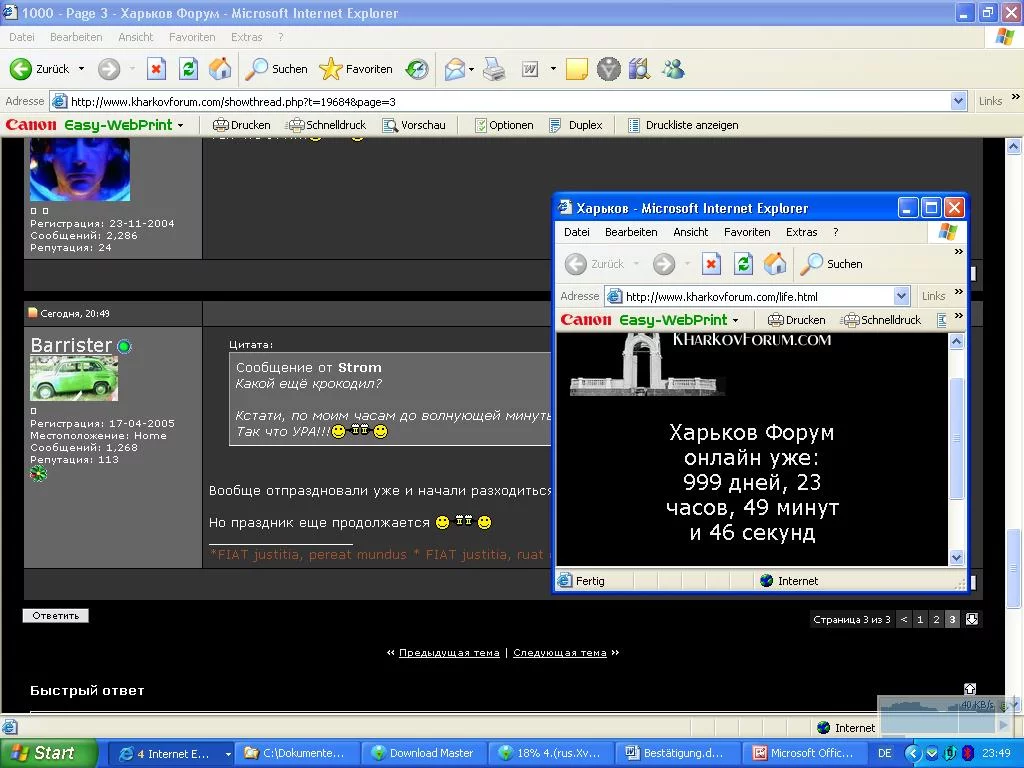The width and height of the screenshot is (1024, 768).
Task: Click the Mail envelope icon
Action: click(455, 69)
